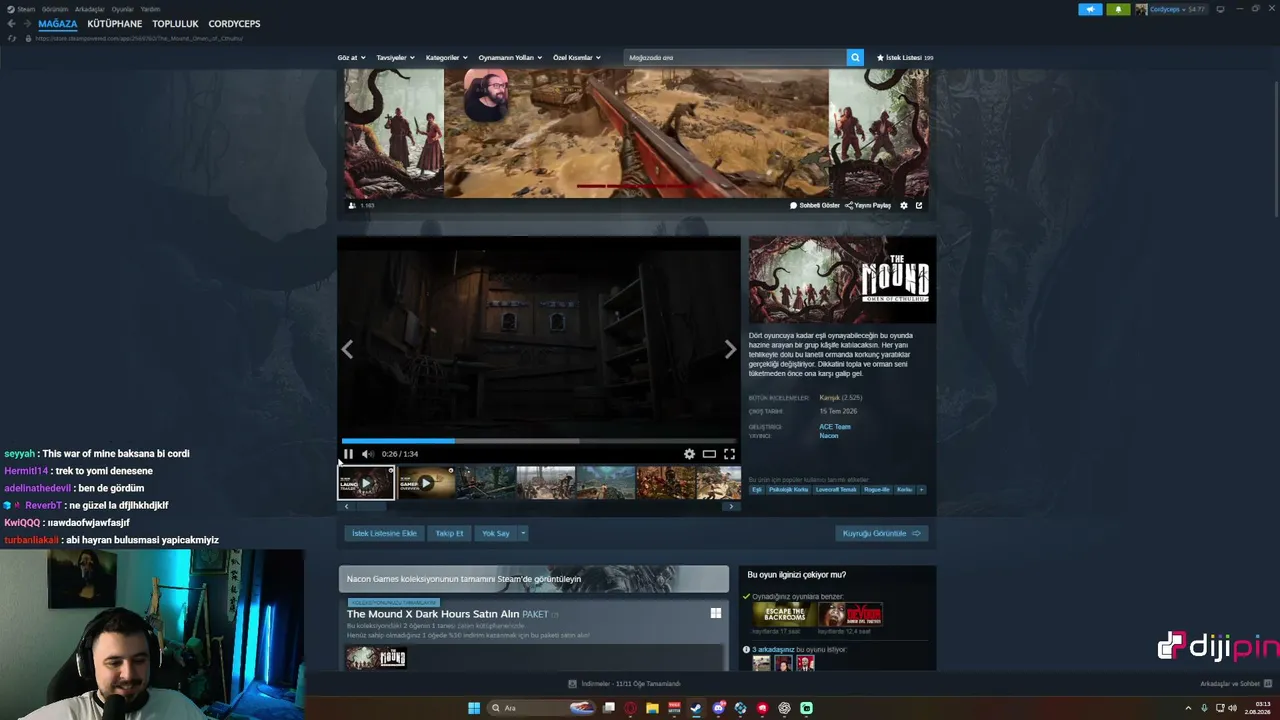Open the Görünüm menu
This screenshot has width=1280, height=720.
click(55, 9)
